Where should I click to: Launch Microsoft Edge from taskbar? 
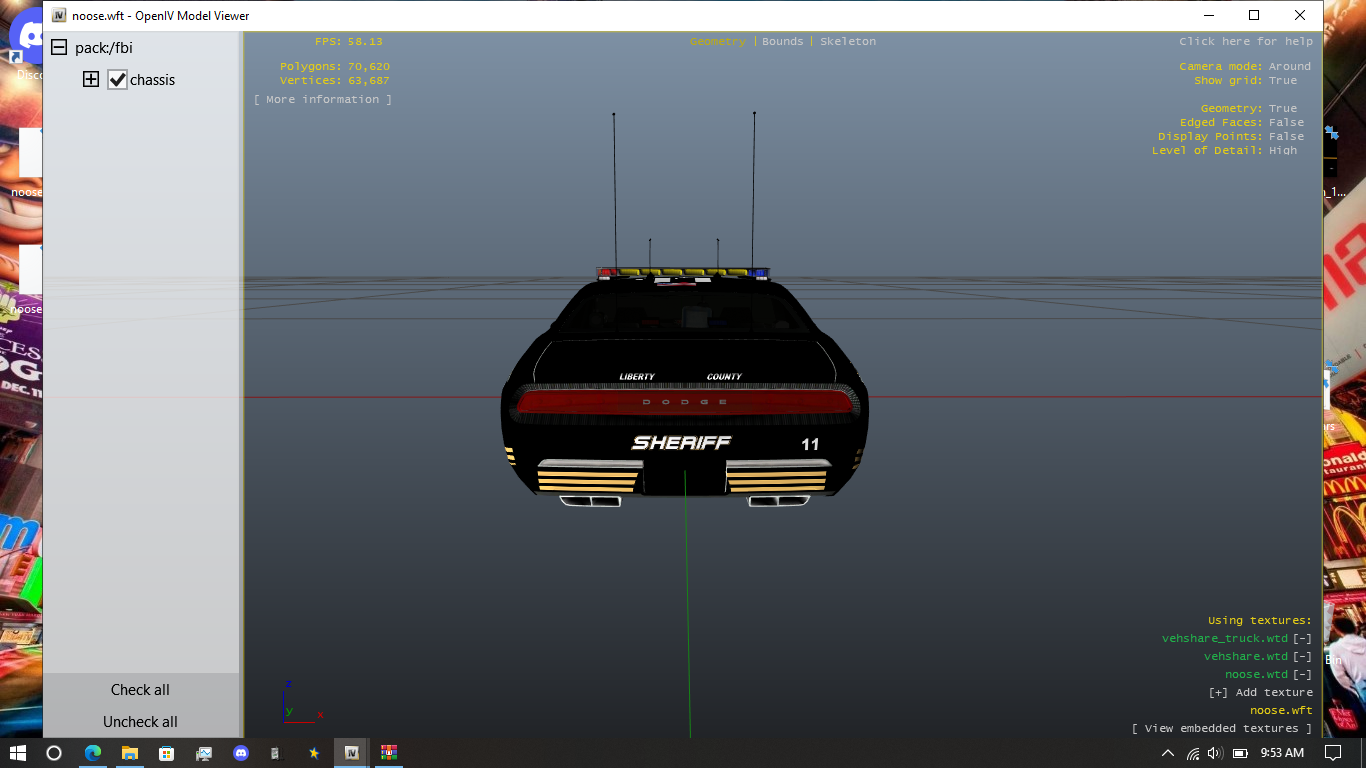point(92,752)
